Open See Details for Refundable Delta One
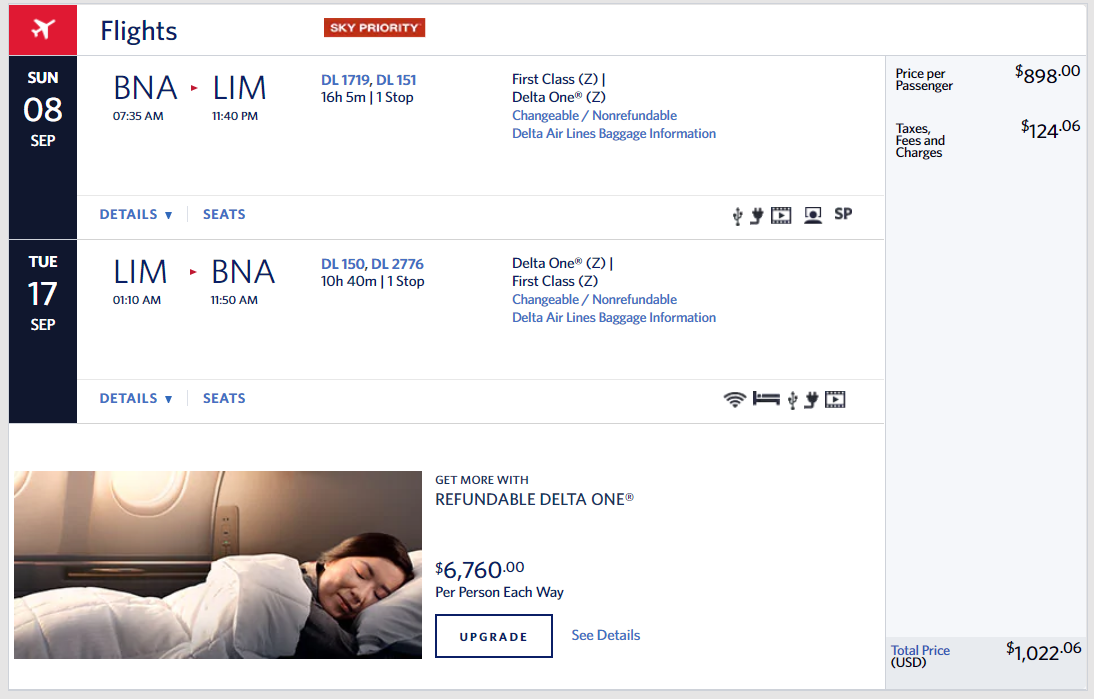Image resolution: width=1094 pixels, height=699 pixels. click(x=605, y=635)
